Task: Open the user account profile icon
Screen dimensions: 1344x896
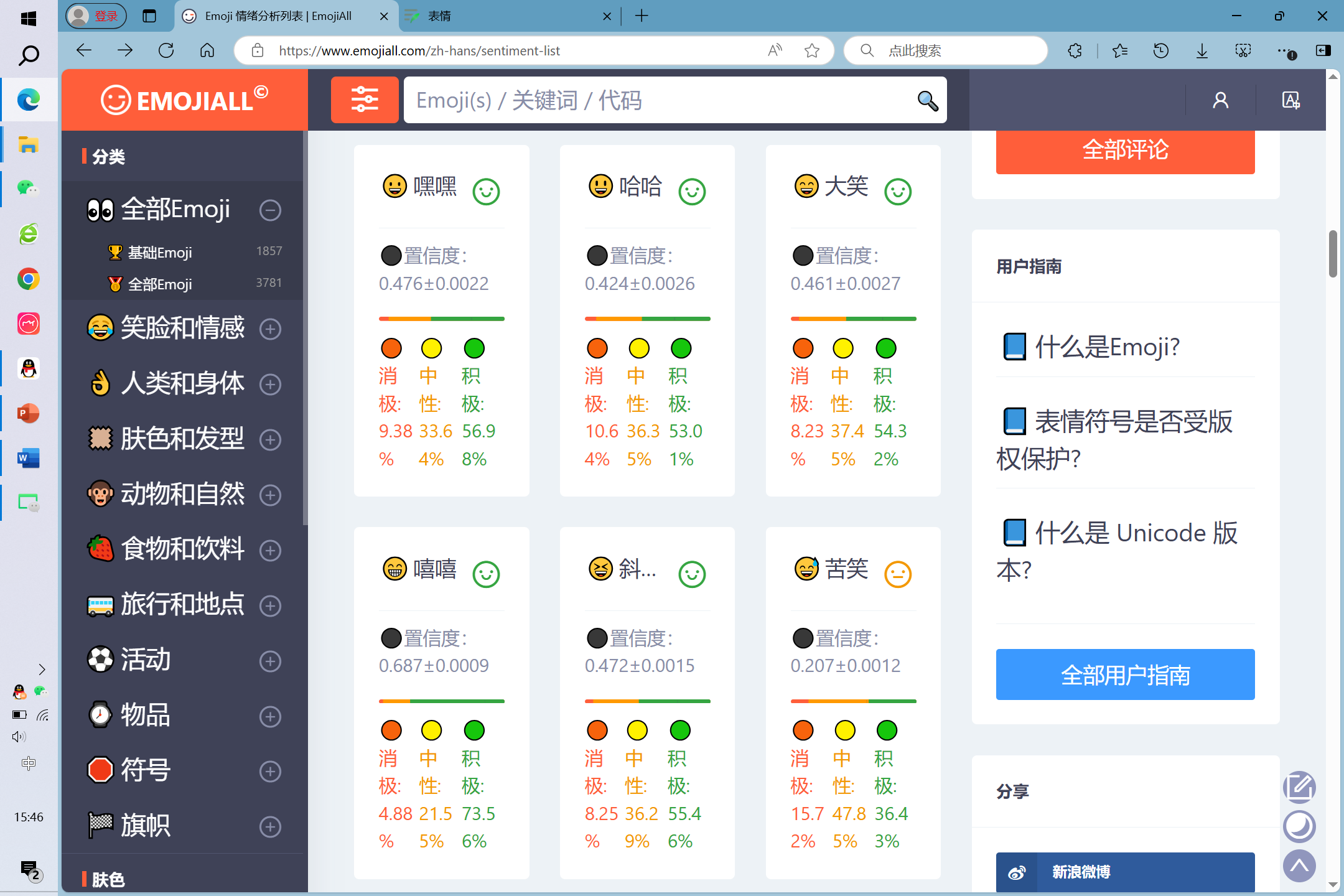Action: coord(1220,100)
